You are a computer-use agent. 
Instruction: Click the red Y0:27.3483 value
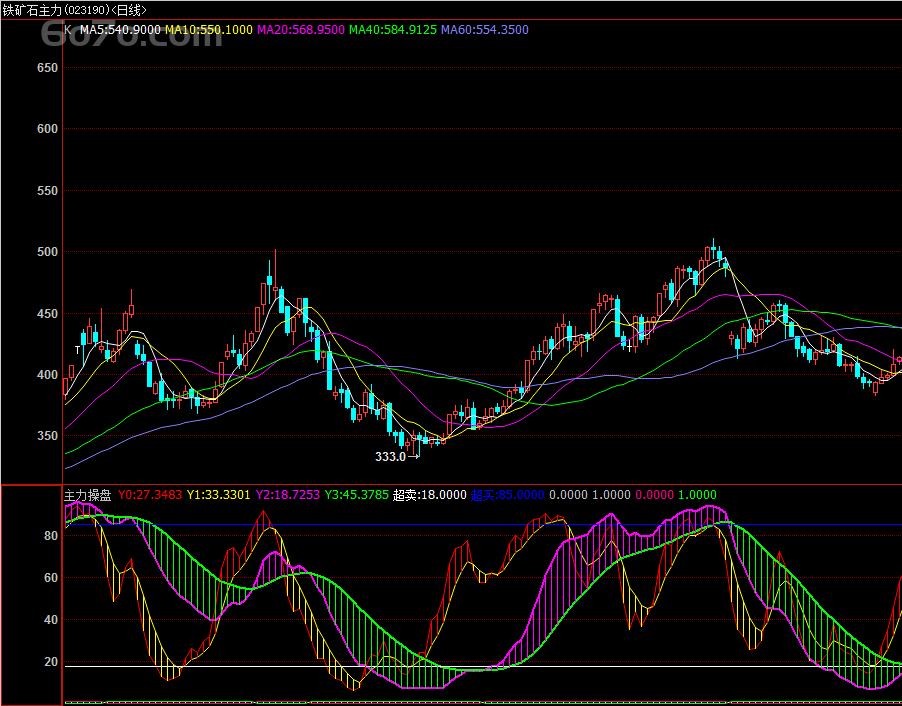point(150,495)
